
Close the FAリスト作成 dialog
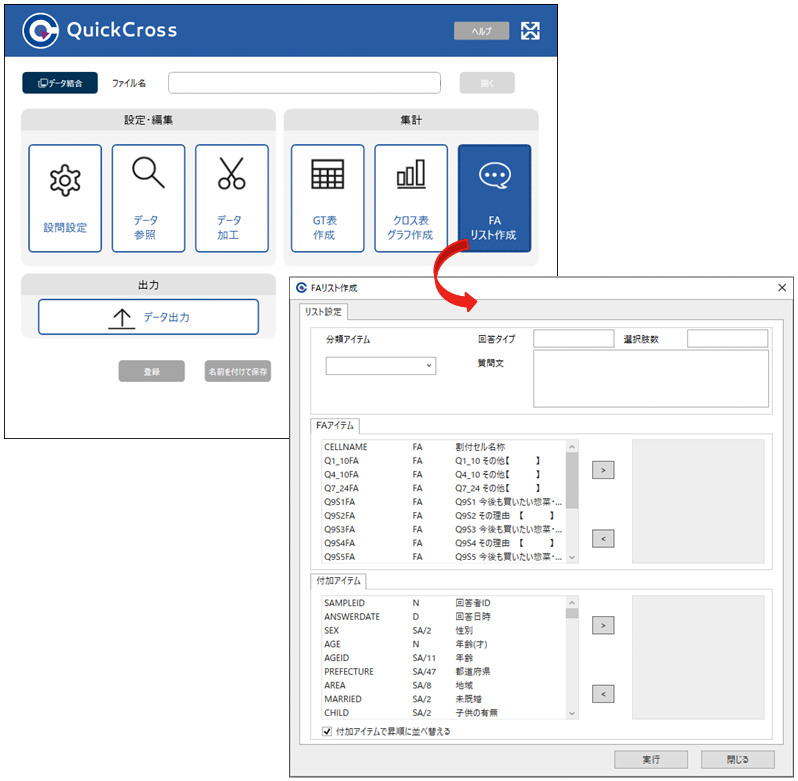[782, 288]
